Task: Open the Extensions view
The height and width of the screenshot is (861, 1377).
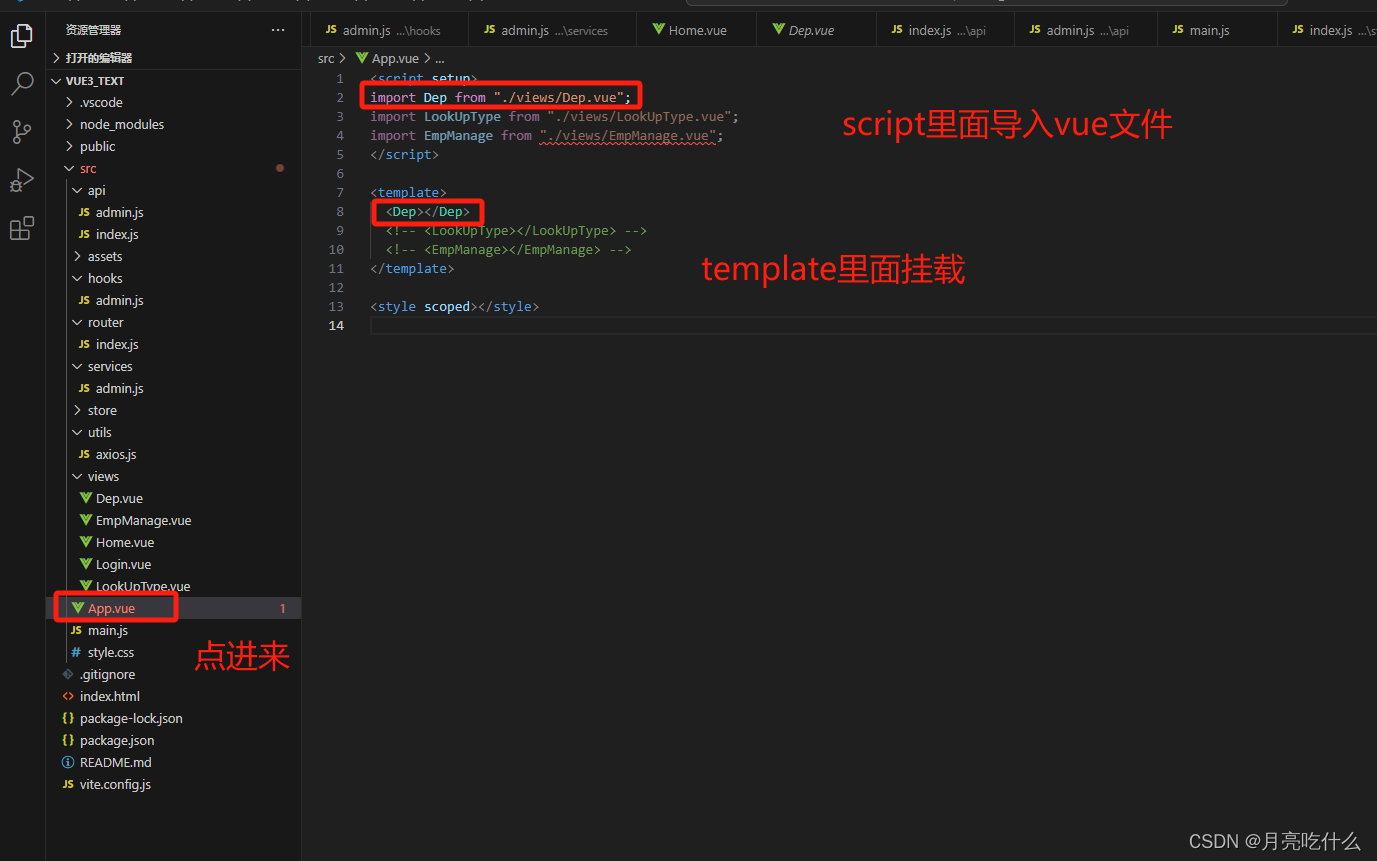Action: pyautogui.click(x=21, y=229)
